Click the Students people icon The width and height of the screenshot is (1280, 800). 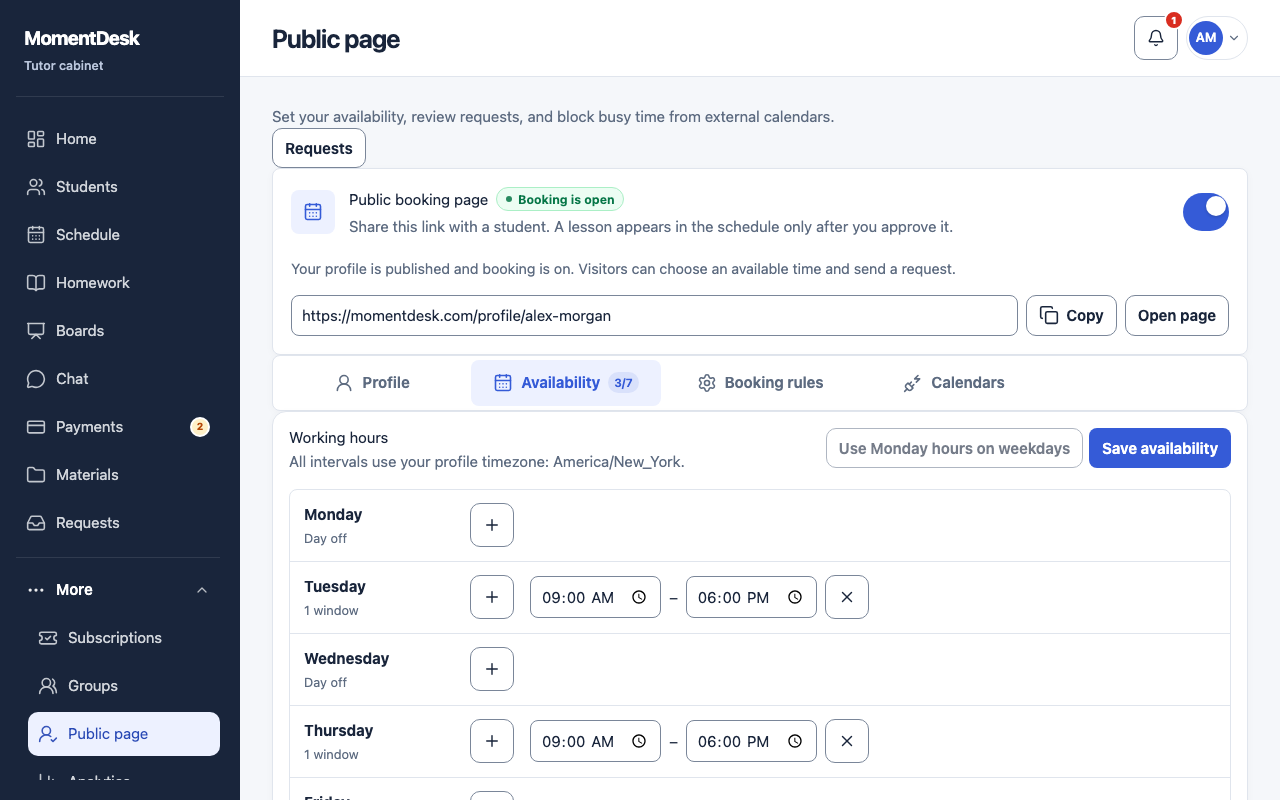click(36, 187)
